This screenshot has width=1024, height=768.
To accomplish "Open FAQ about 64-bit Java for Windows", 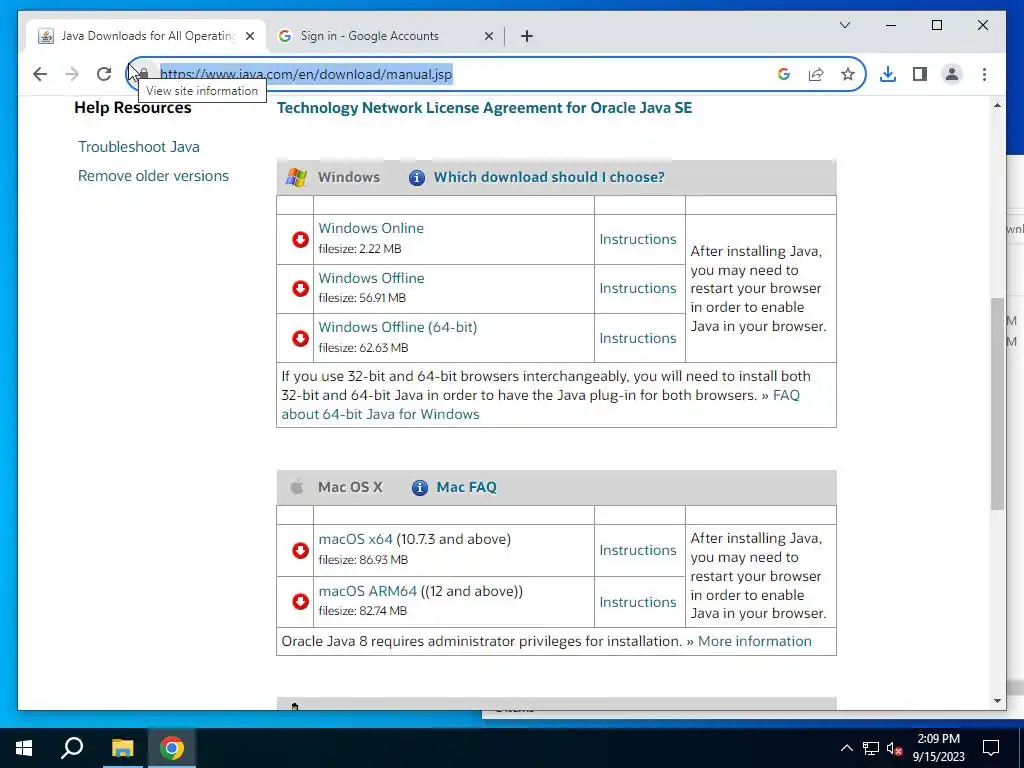I will point(380,414).
